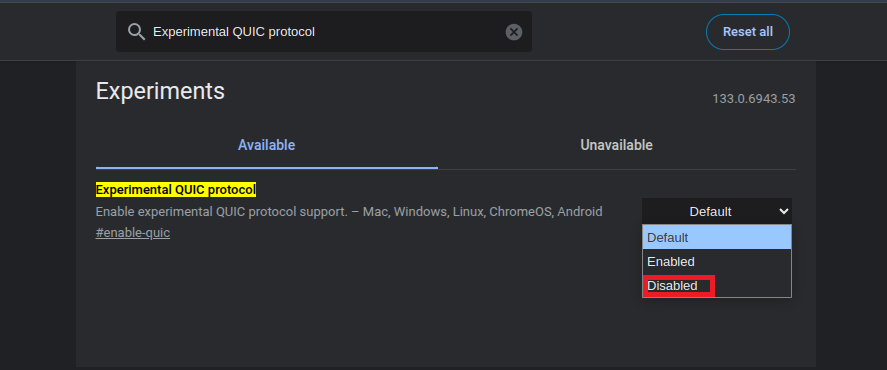Open the Unavailable tab
887x370 pixels.
617,145
